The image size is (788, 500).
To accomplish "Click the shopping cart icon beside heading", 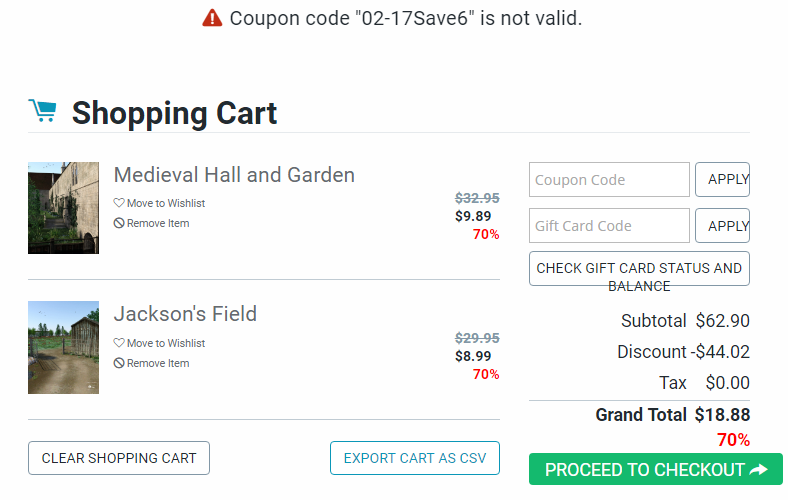I will pyautogui.click(x=42, y=111).
